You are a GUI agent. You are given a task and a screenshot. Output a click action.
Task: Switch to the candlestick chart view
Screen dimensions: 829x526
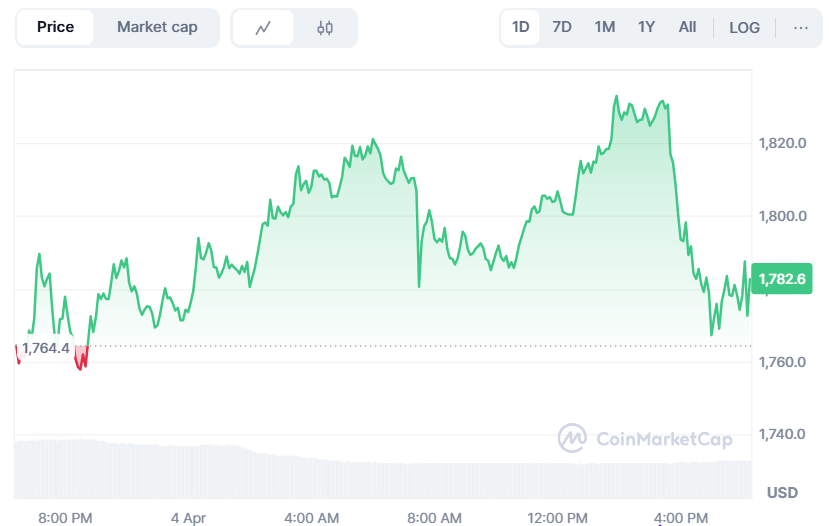[x=325, y=28]
